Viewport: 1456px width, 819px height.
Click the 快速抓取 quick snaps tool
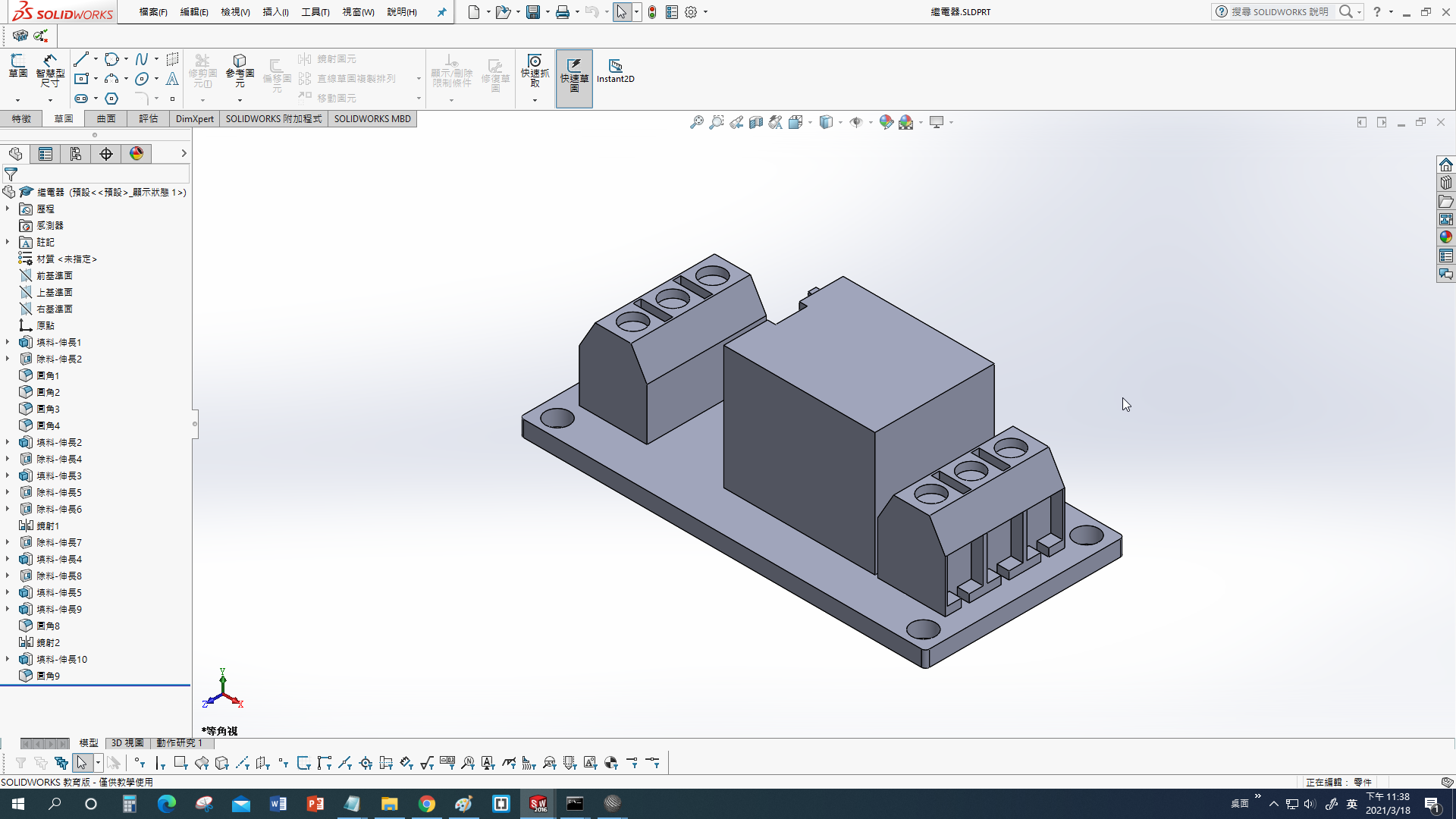[535, 70]
